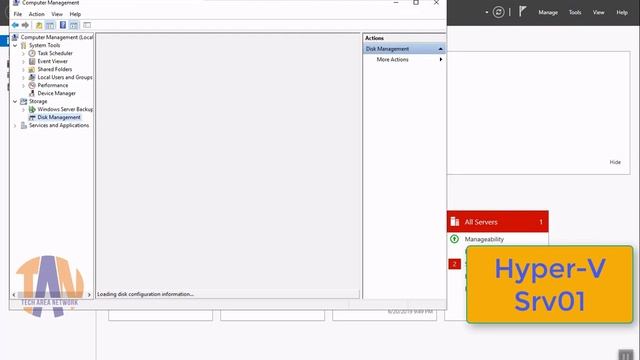Open the Help menu in Computer Management
640x360 pixels.
(75, 14)
